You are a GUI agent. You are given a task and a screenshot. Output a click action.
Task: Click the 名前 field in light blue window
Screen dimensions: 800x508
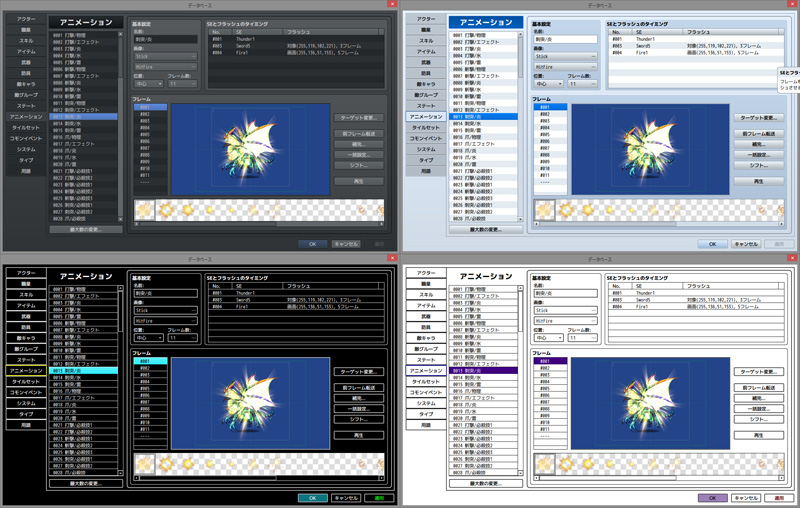pyautogui.click(x=565, y=39)
